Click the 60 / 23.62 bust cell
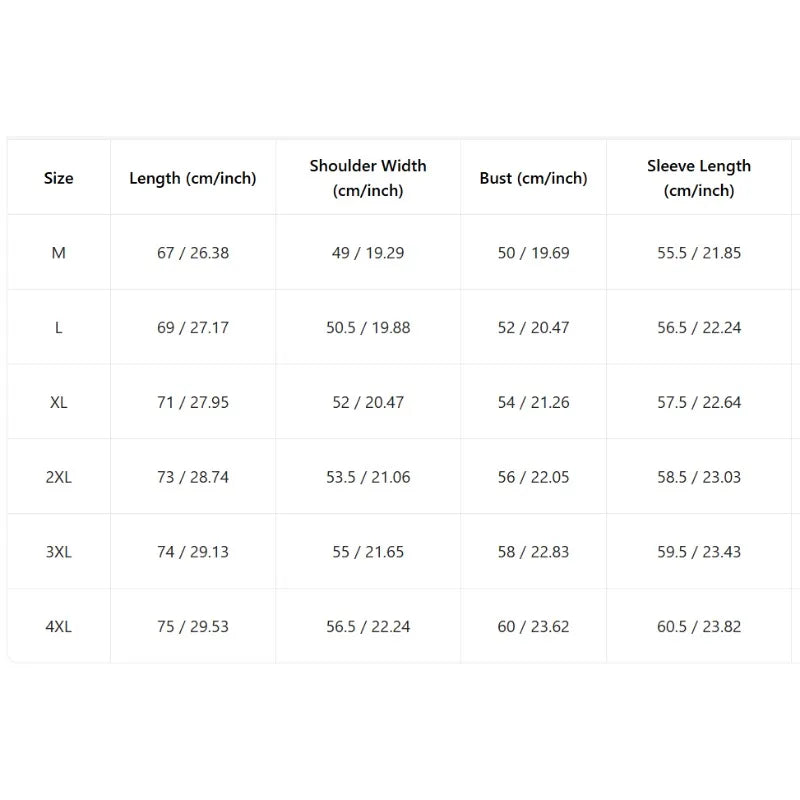The height and width of the screenshot is (800, 800). click(533, 626)
